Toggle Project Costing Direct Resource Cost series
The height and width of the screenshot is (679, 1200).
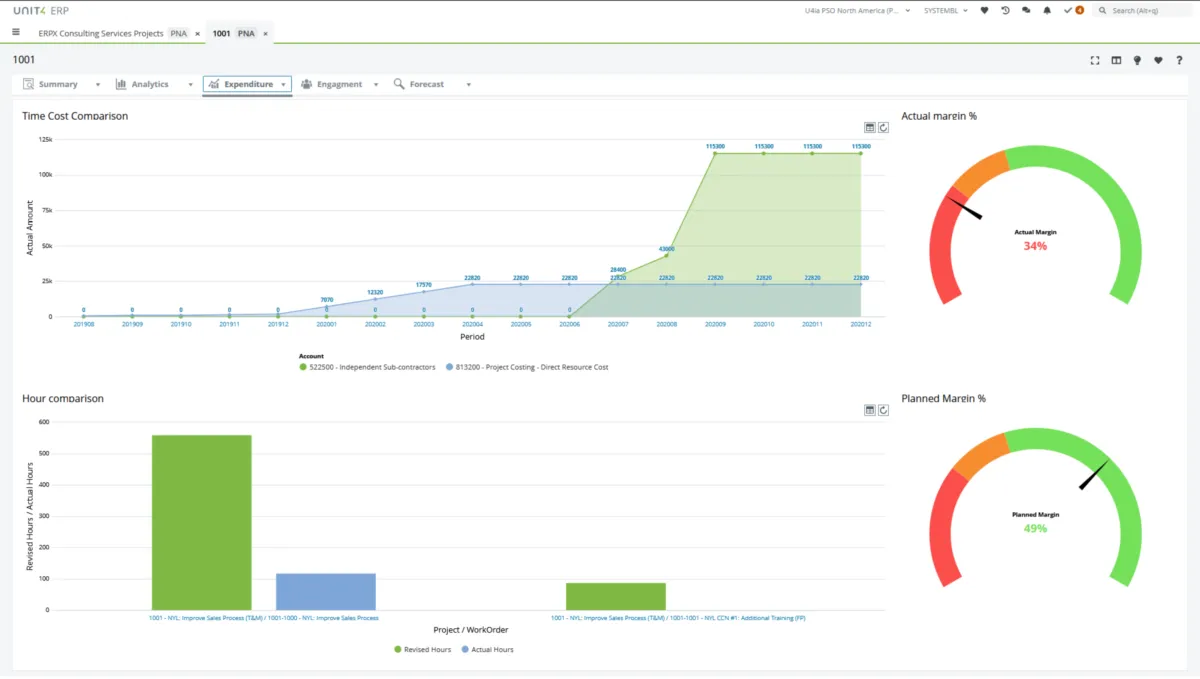pyautogui.click(x=527, y=367)
